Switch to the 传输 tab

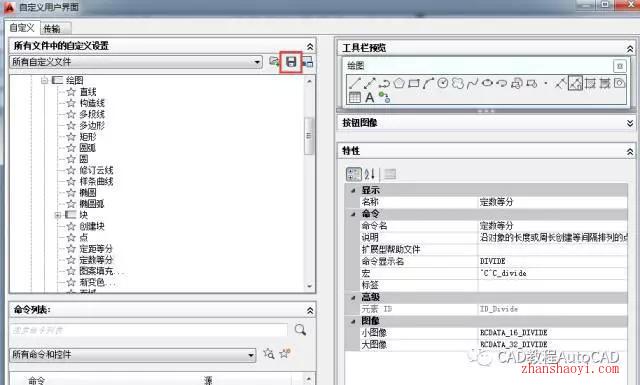click(x=56, y=28)
